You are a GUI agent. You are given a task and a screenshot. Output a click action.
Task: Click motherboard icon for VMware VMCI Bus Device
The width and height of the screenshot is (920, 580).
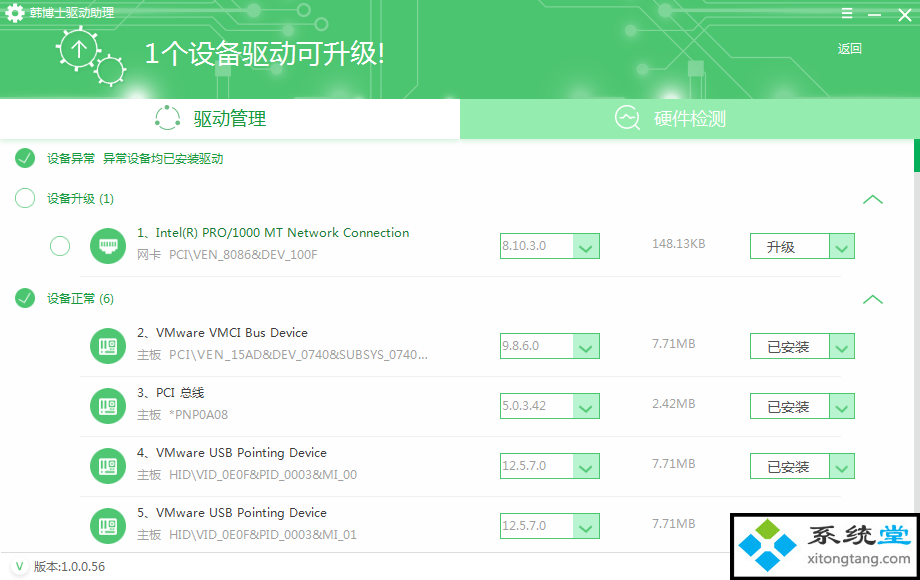pos(108,346)
